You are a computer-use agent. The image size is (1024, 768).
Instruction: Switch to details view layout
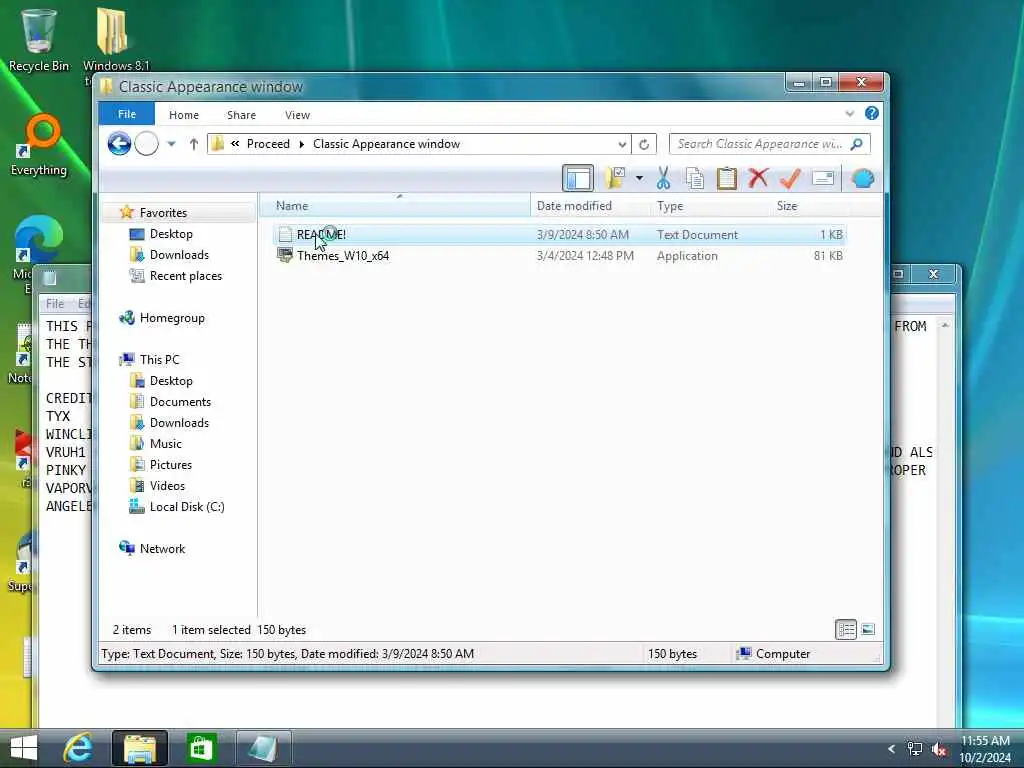(x=846, y=630)
